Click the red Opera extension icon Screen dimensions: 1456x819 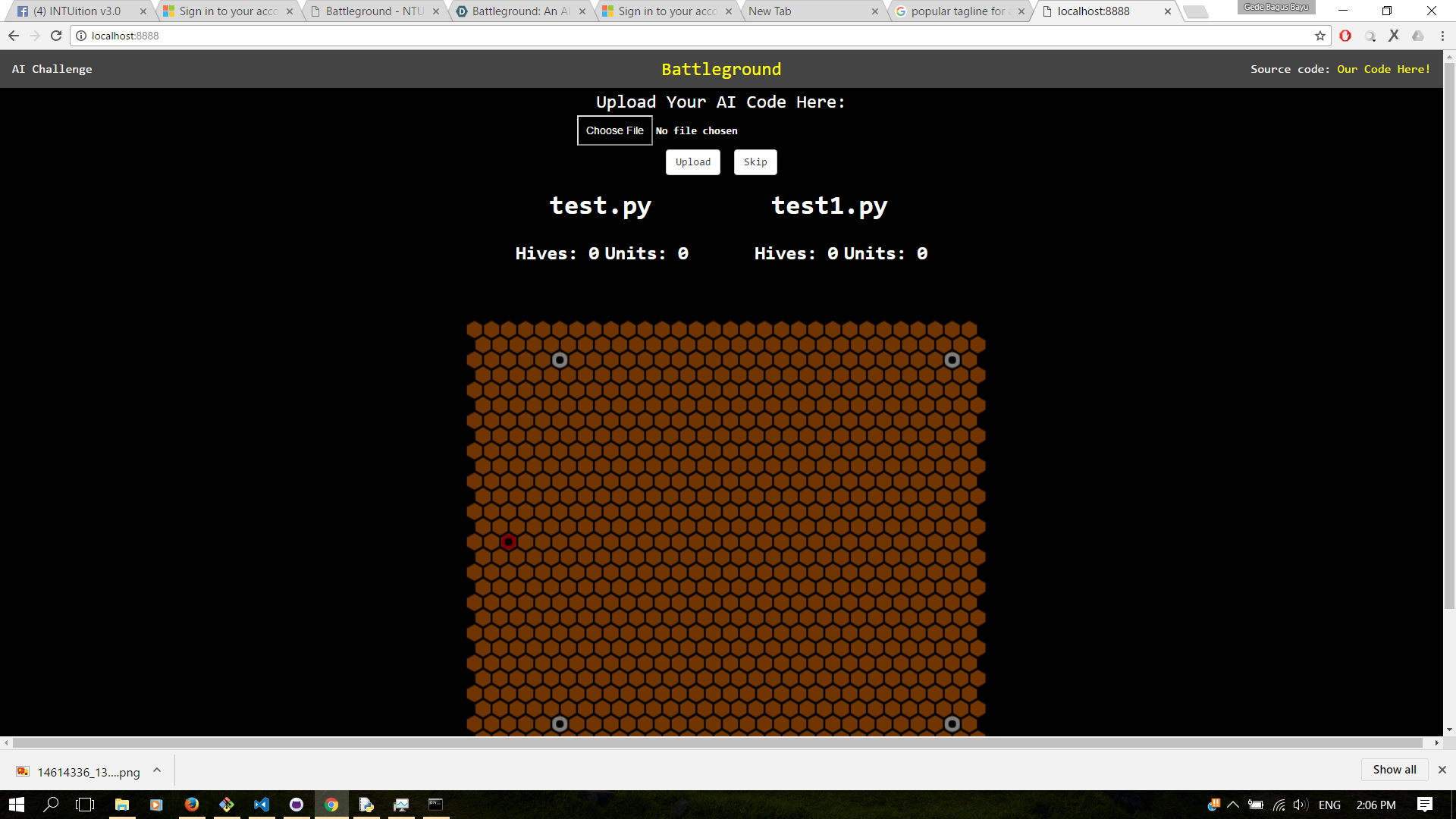(1345, 36)
